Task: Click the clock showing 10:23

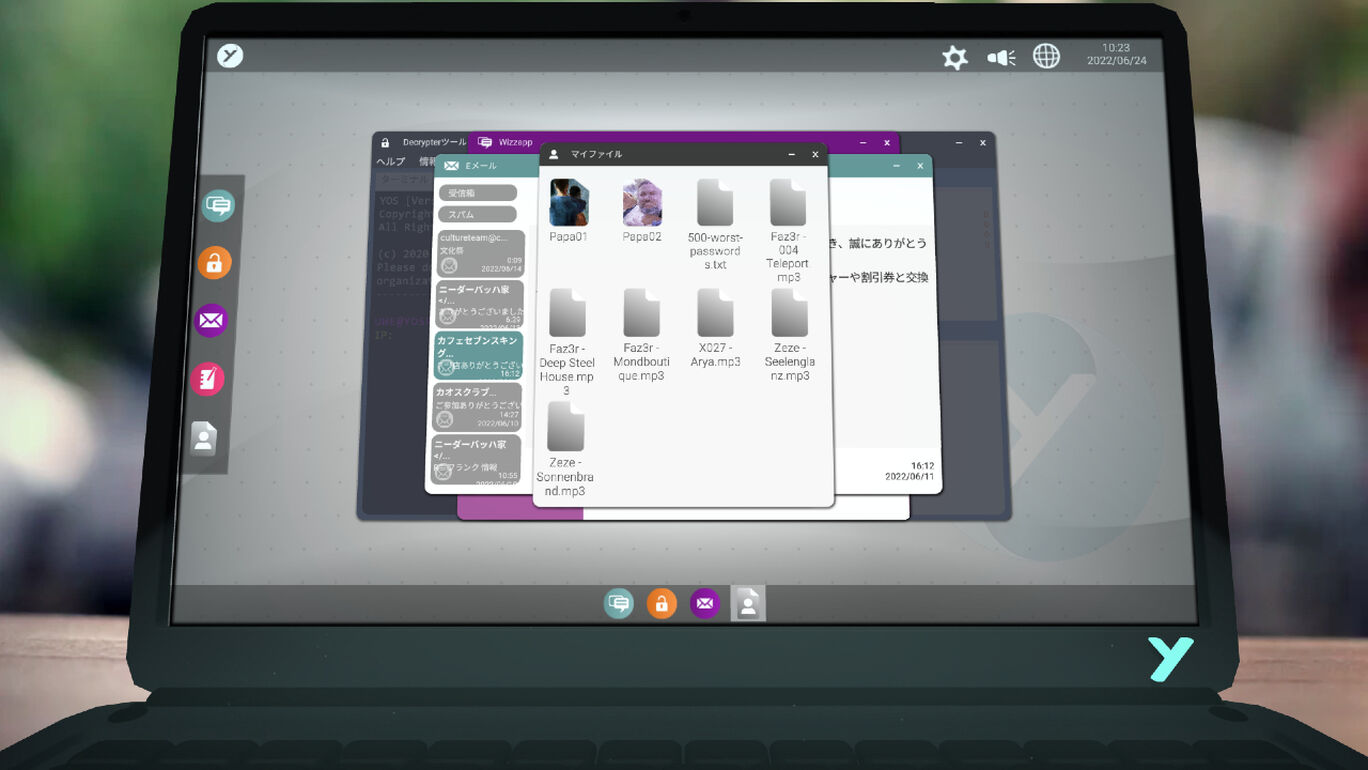Action: [1116, 48]
